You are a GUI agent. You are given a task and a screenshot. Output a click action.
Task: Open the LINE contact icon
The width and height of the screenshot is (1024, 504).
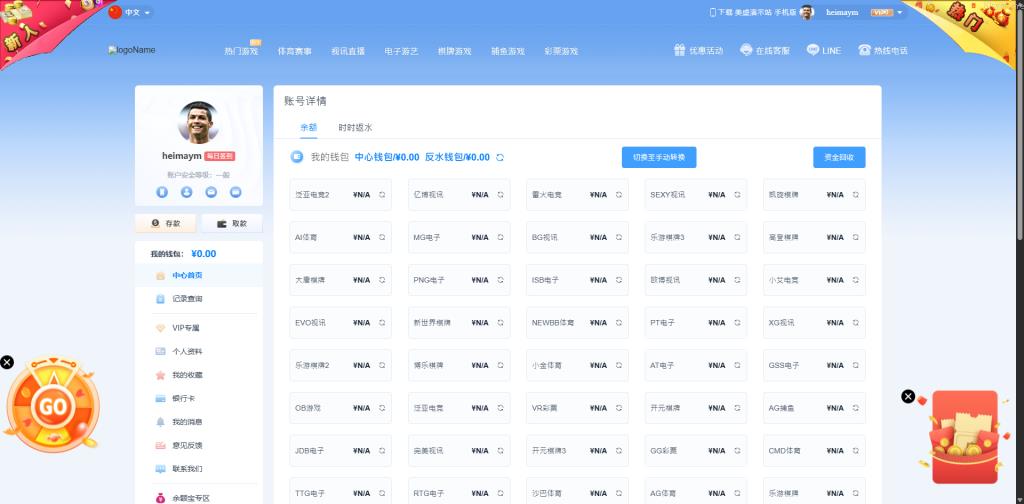click(x=813, y=50)
